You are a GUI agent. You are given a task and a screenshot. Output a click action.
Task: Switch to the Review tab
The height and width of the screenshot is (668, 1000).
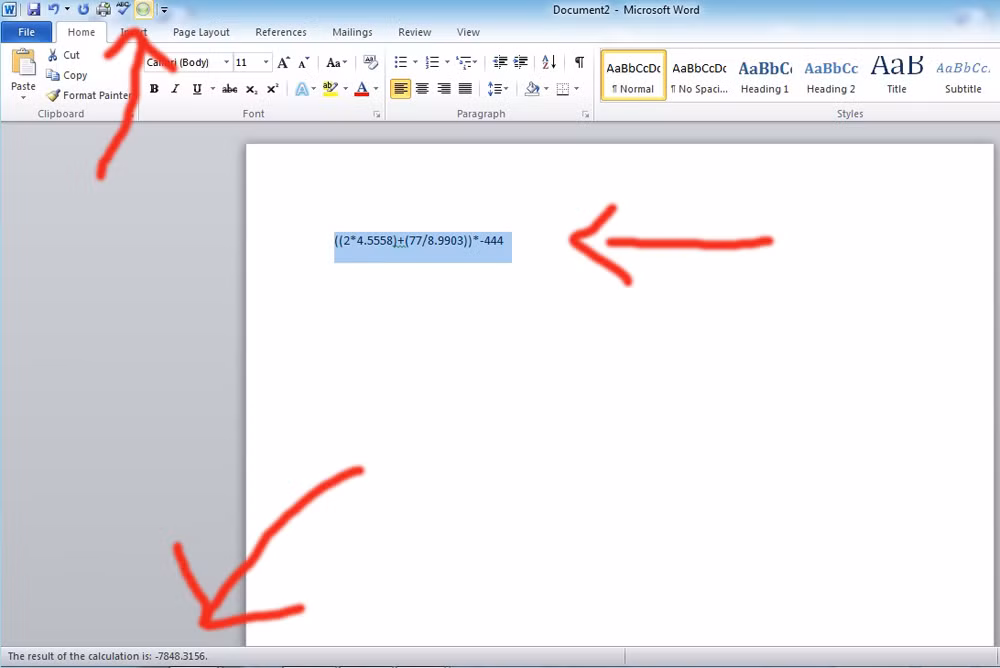(414, 31)
